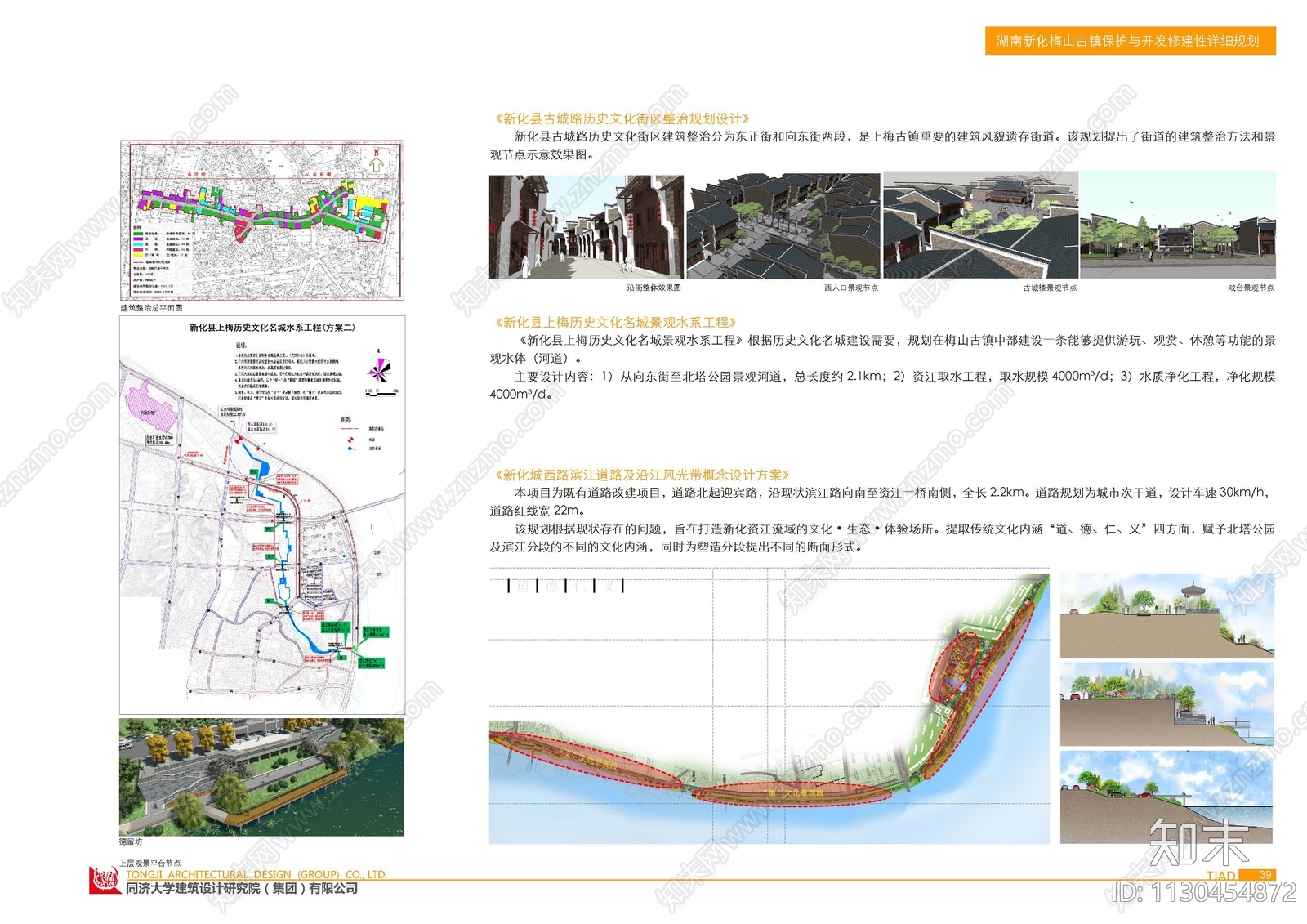The height and width of the screenshot is (924, 1307).
Task: Click paragraph beginning 新化县古城路历史文化街区建筑整治
Action: [x=882, y=145]
